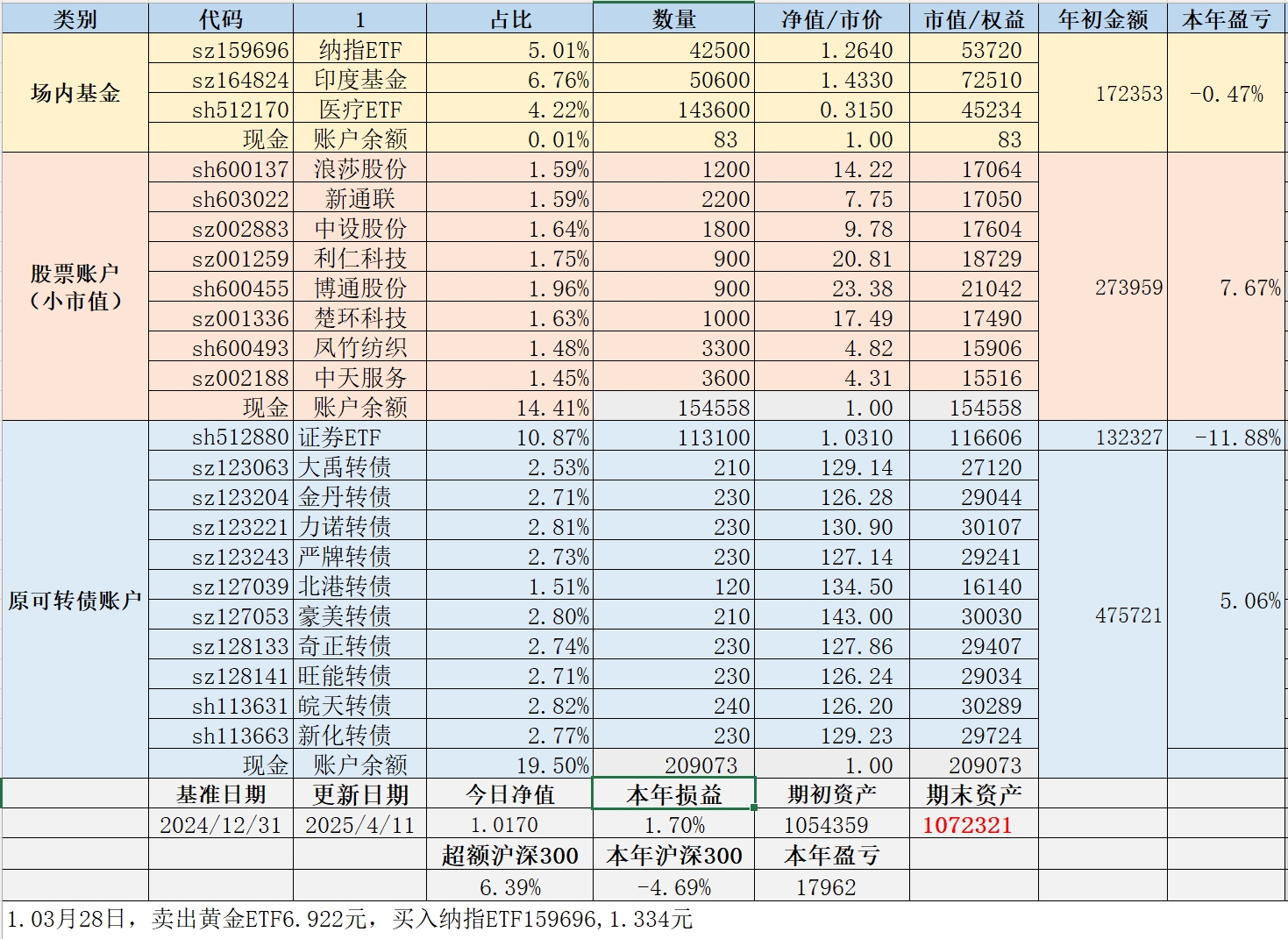1288x939 pixels.
Task: Click price 130.90 for 力诺转债
Action: (x=832, y=526)
